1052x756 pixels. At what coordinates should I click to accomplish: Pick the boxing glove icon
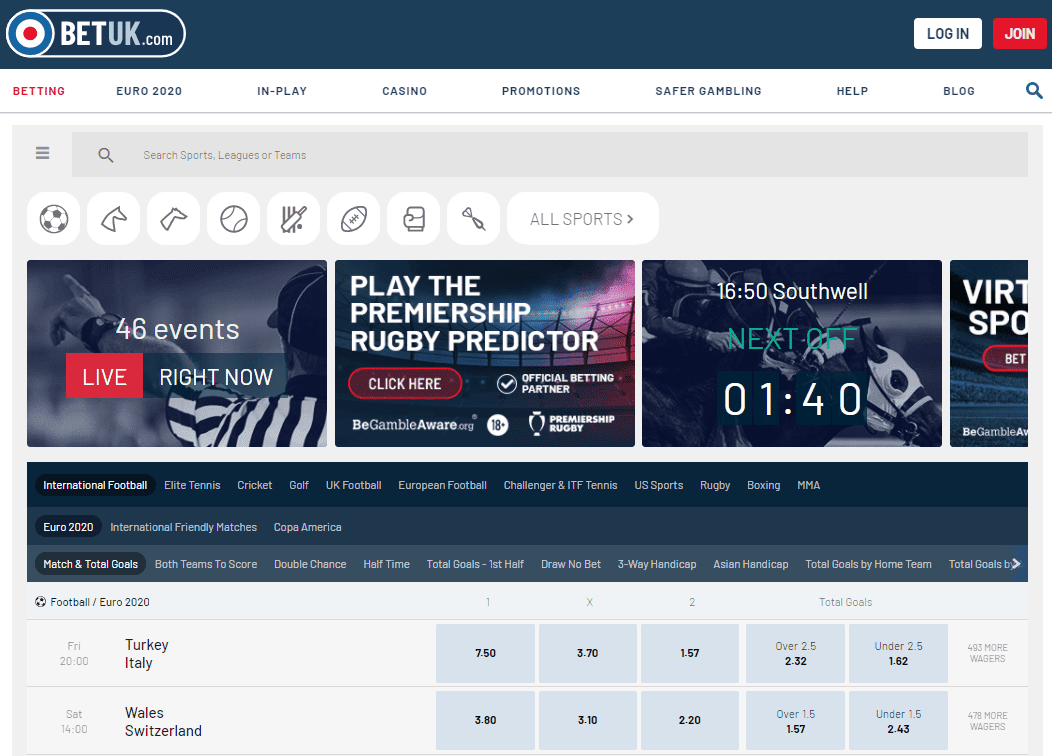(x=413, y=218)
